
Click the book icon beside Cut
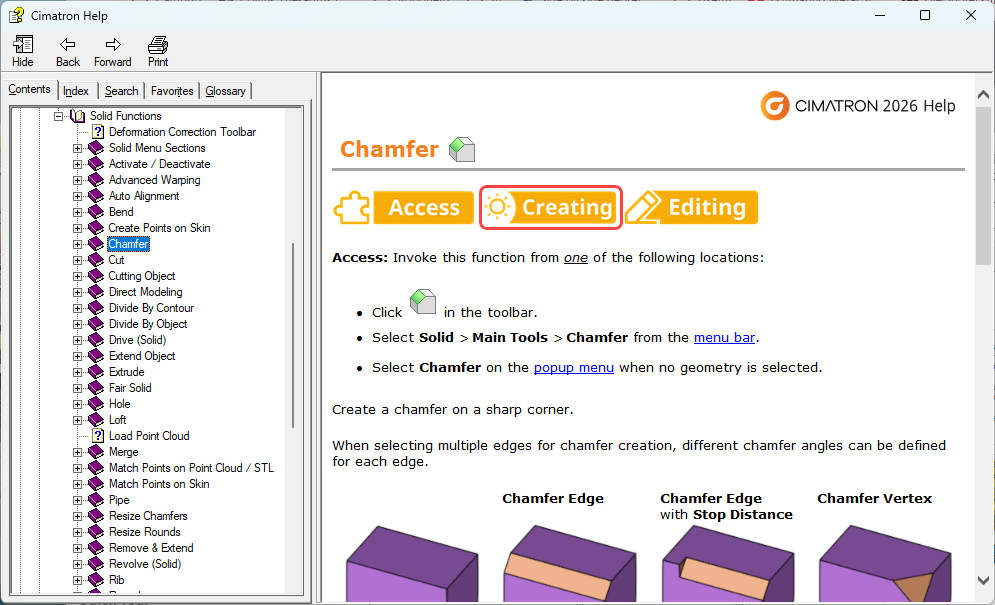point(96,260)
